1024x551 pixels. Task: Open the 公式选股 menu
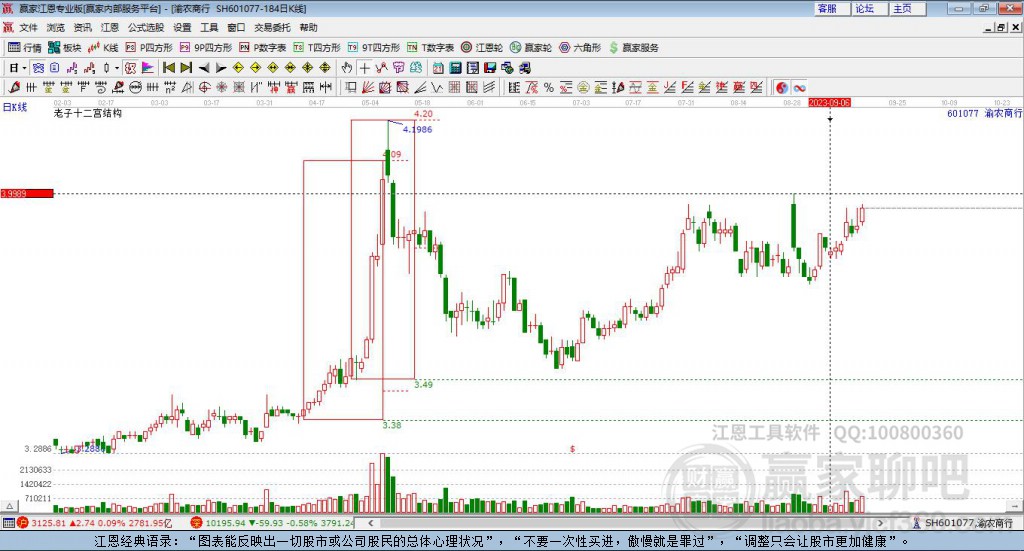146,27
